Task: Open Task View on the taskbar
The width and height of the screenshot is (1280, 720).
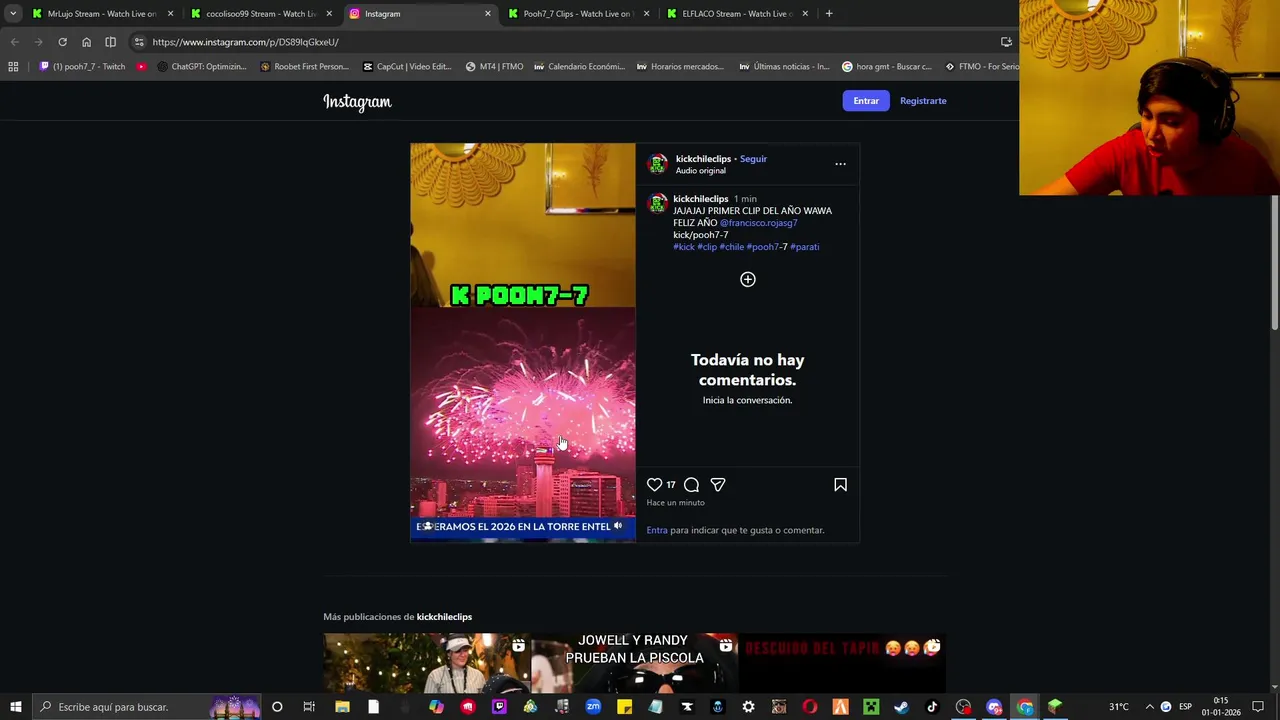Action: (x=309, y=707)
